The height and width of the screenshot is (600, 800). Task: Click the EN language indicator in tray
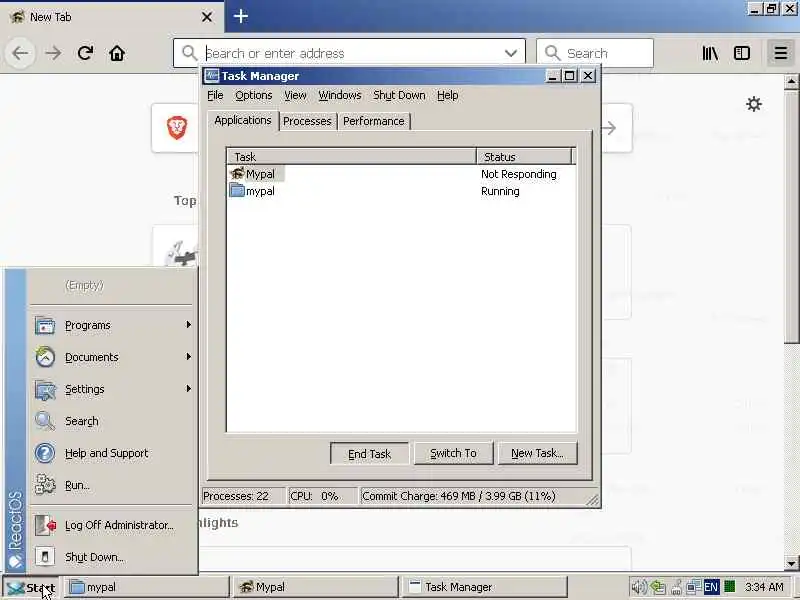click(711, 587)
